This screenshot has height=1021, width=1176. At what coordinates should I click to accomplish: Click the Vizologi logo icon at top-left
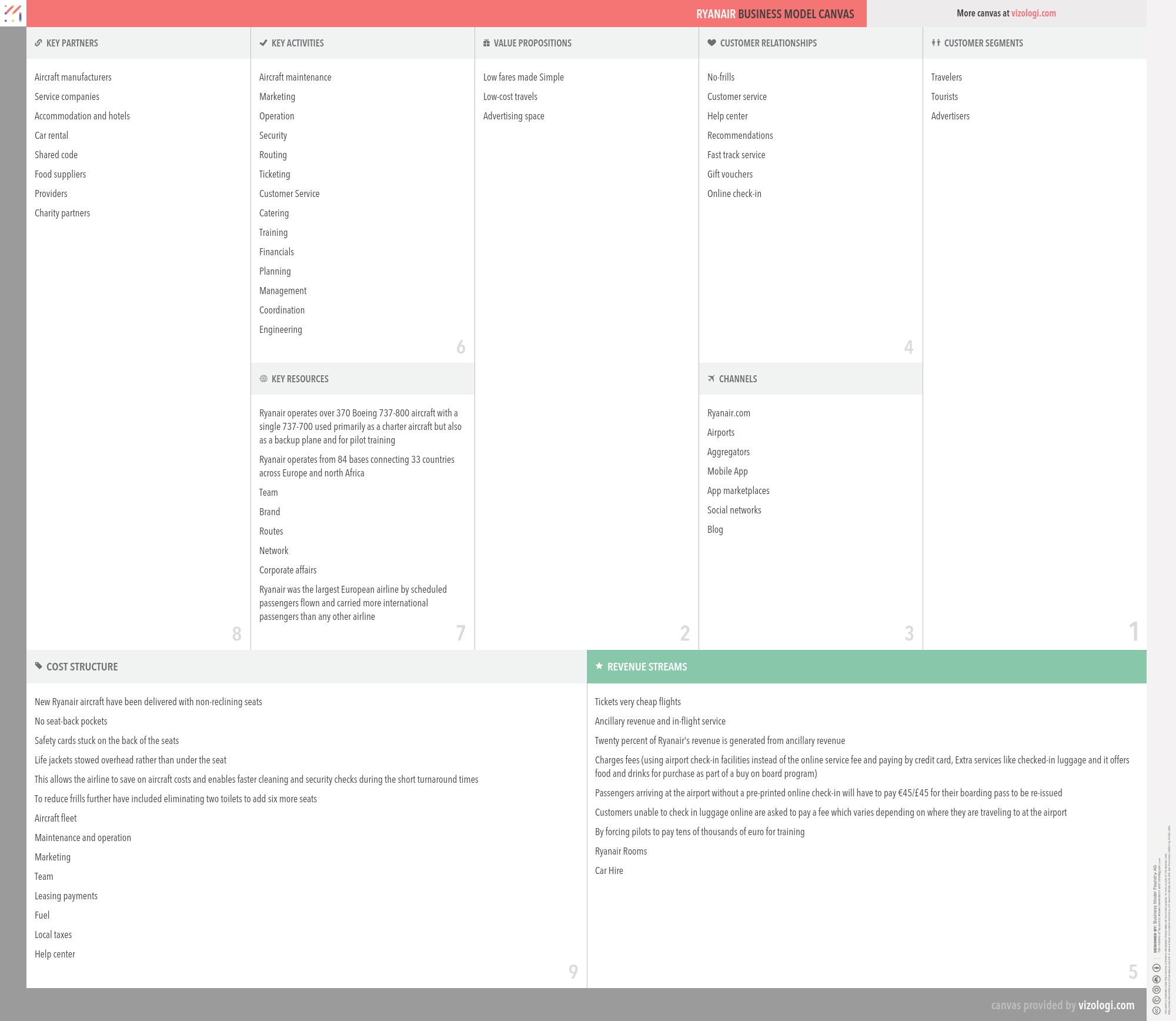(13, 13)
